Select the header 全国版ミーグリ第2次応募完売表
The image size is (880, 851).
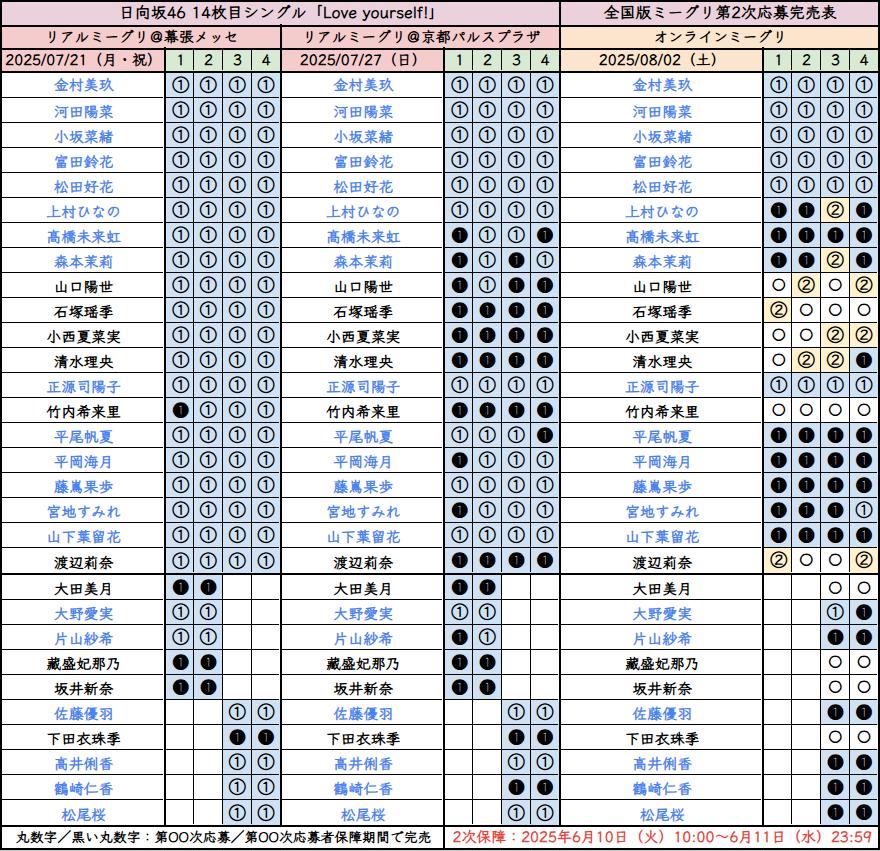(720, 13)
